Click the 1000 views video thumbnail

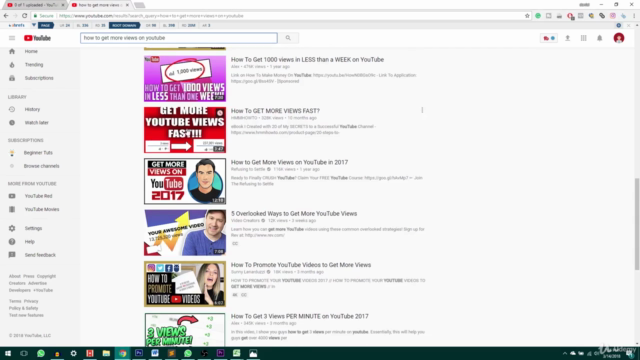click(185, 79)
